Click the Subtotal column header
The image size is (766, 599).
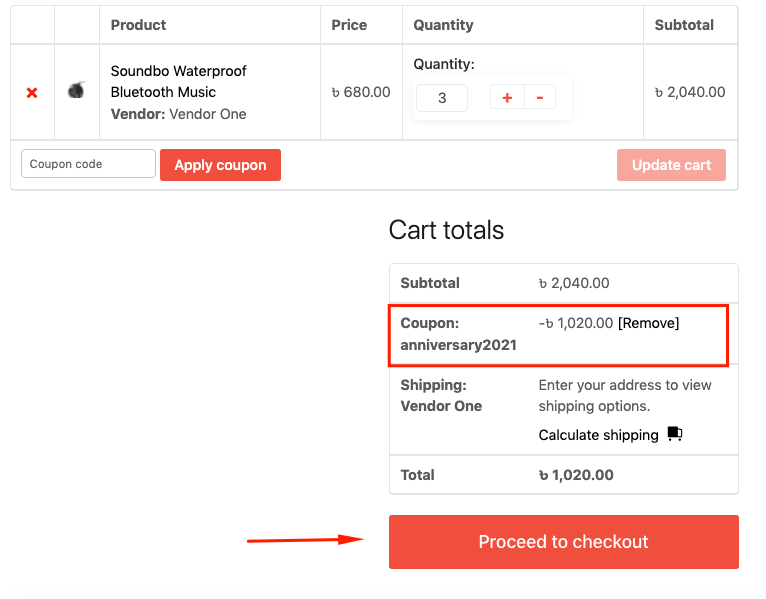684,25
